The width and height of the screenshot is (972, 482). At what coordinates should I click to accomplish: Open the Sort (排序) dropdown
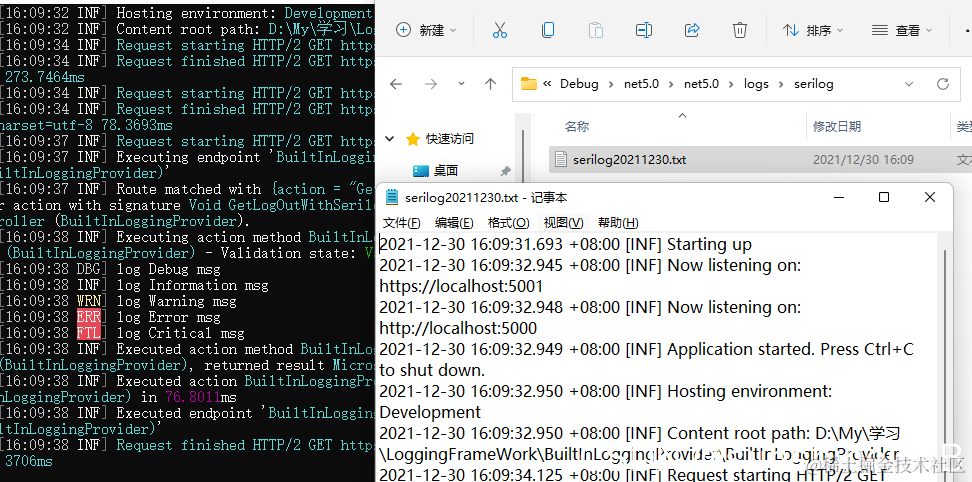[813, 30]
